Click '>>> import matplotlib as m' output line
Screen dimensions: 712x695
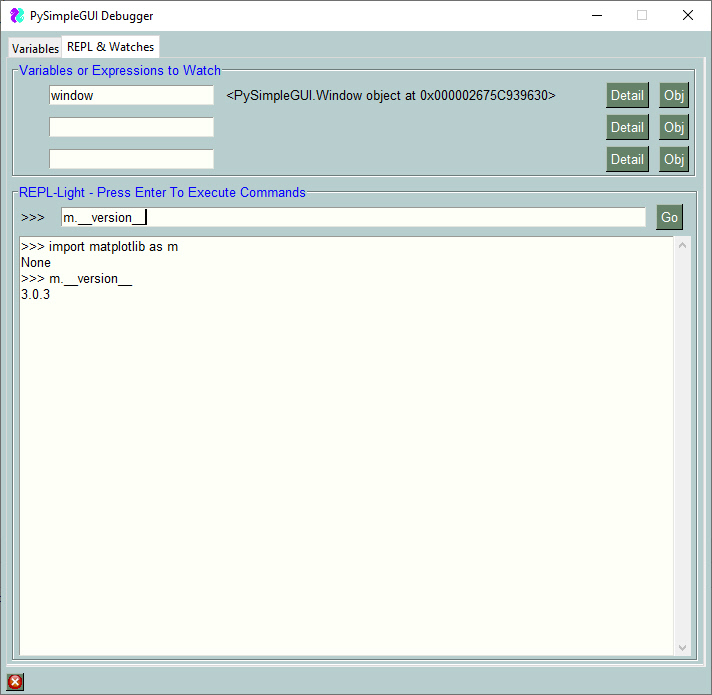click(x=99, y=246)
